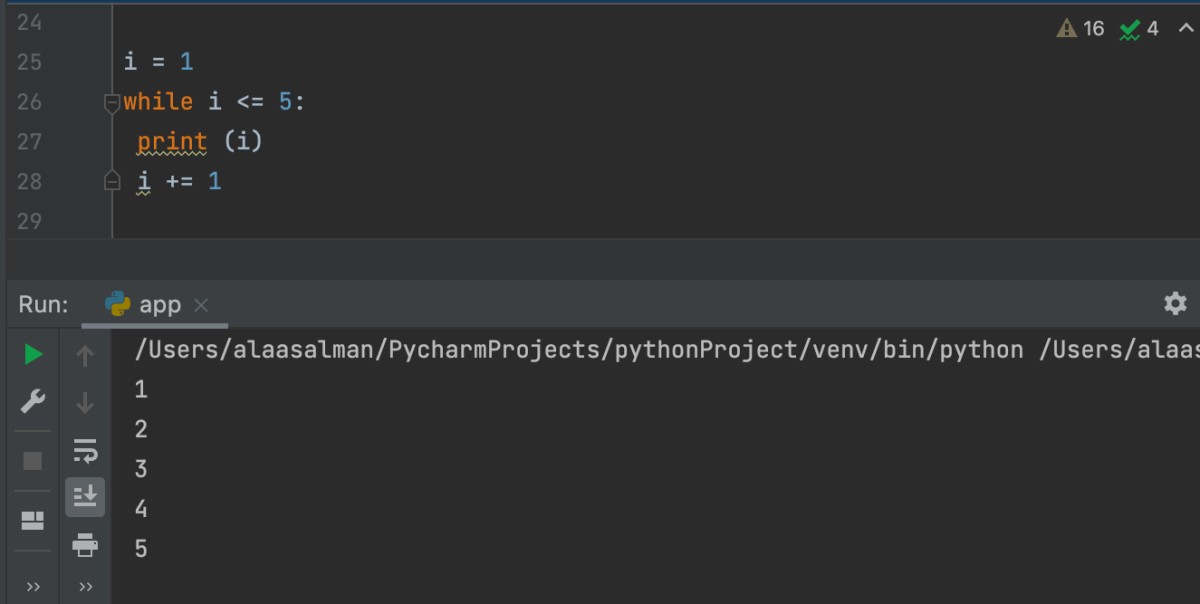This screenshot has height=604, width=1200.
Task: Toggle Soft-Wrap in console
Action: click(x=85, y=450)
